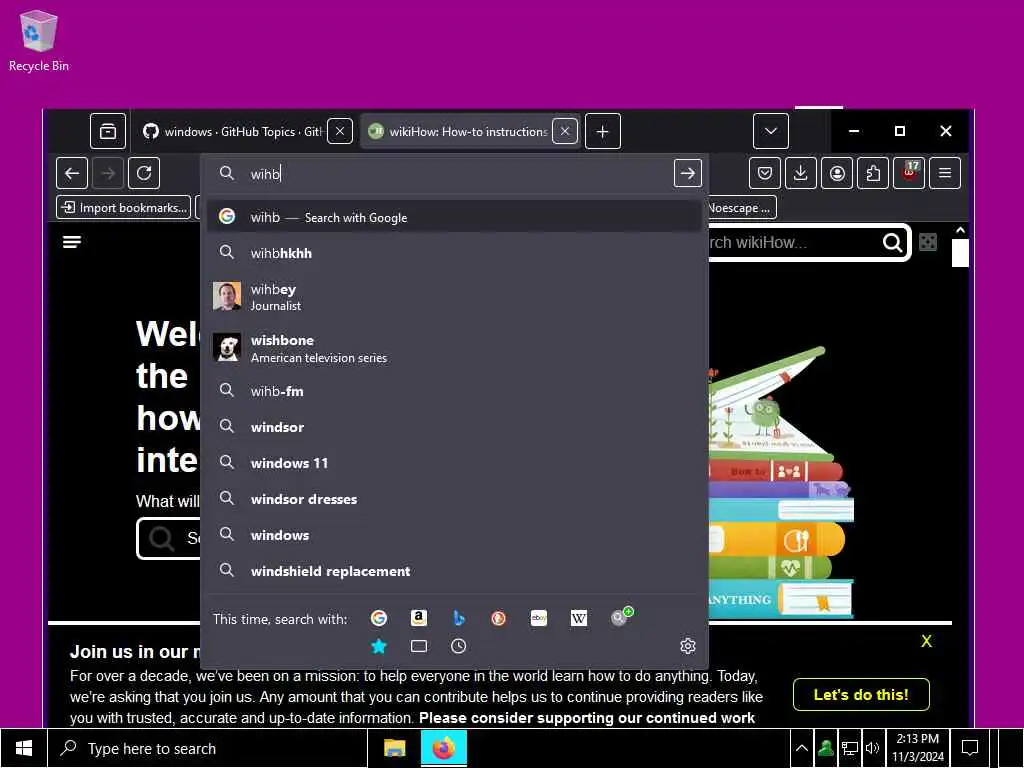The width and height of the screenshot is (1024, 768).
Task: Choose the wihbhkhh suggestion
Action: (x=455, y=253)
